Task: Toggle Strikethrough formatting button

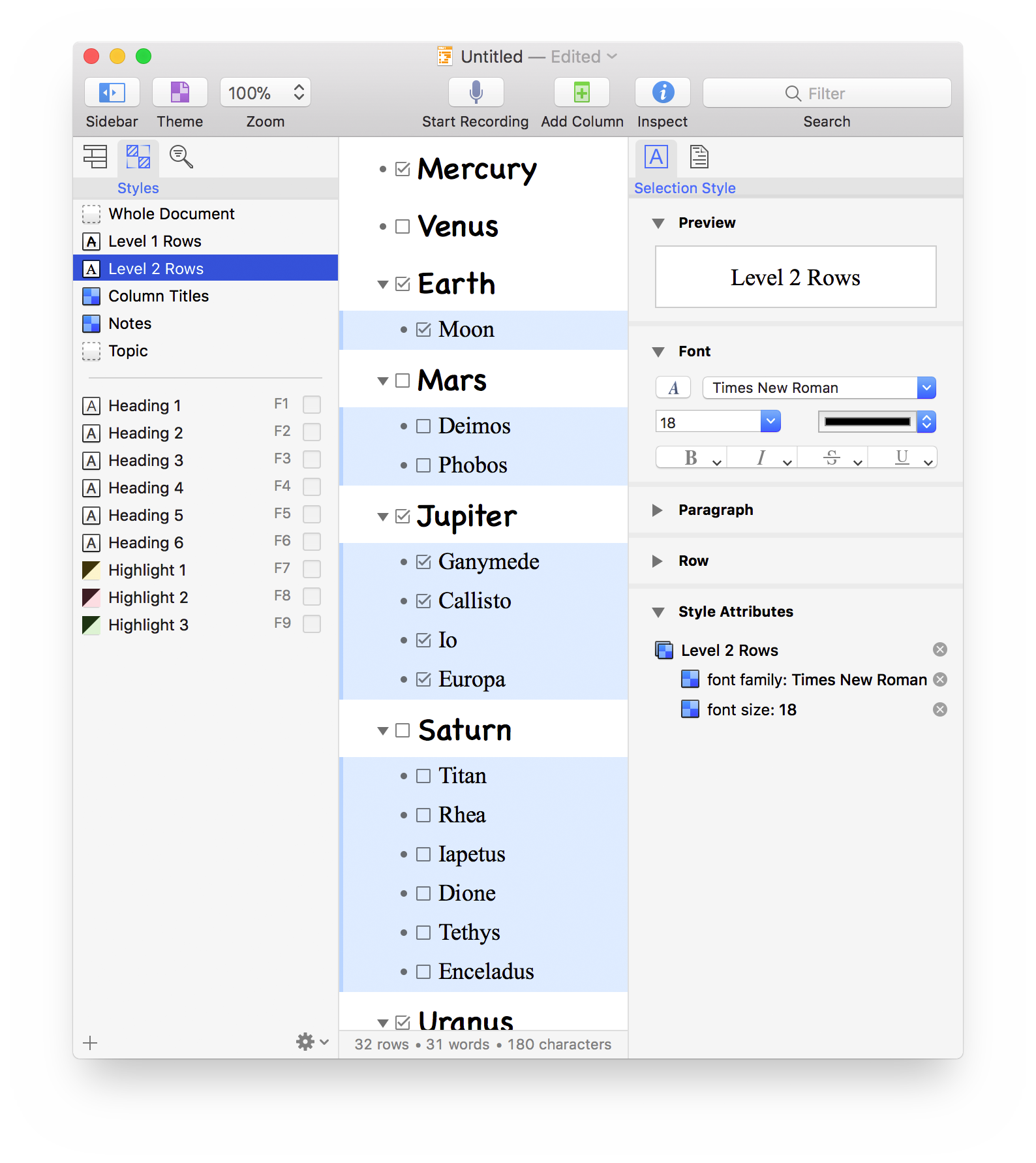Action: click(832, 458)
